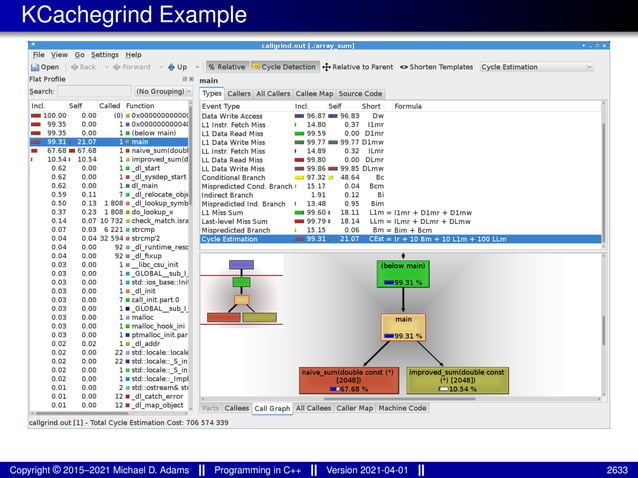Open the Up dropdown arrow
This screenshot has width=638, height=478.
click(x=197, y=67)
